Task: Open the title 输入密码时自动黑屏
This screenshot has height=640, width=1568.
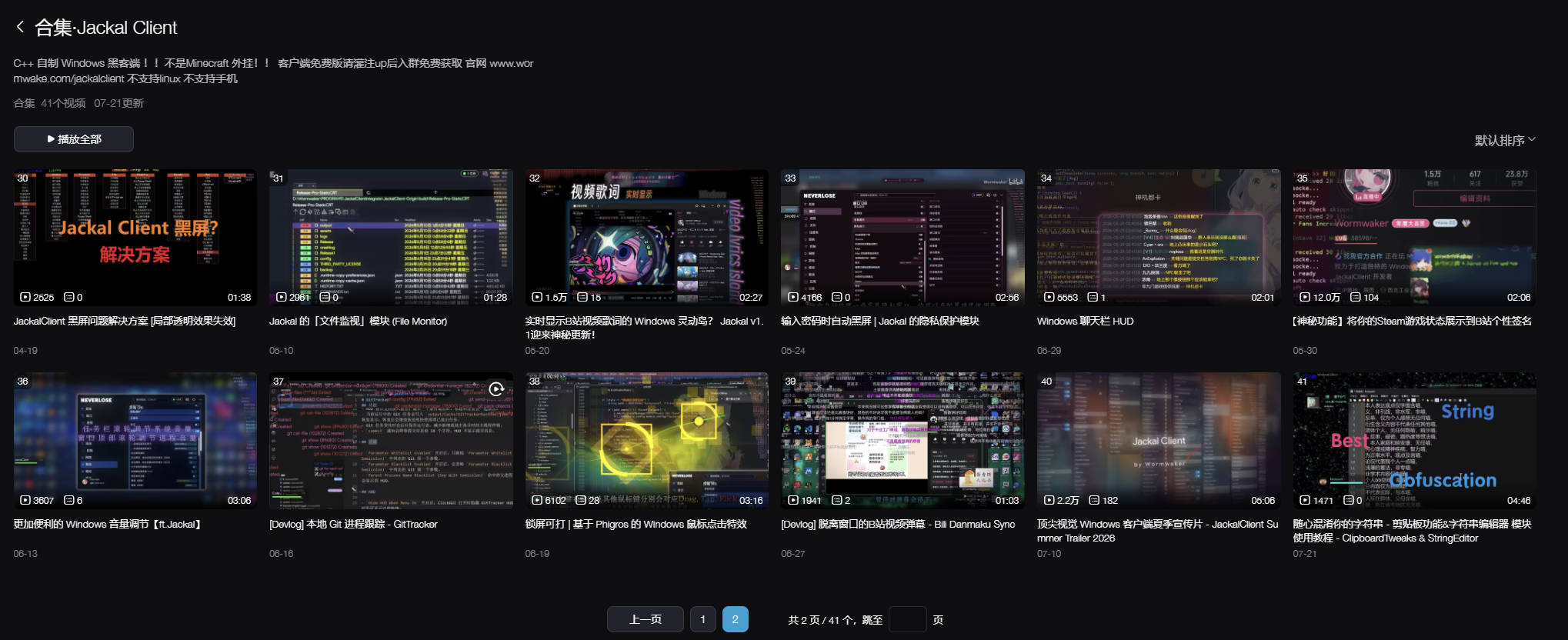Action: (880, 321)
